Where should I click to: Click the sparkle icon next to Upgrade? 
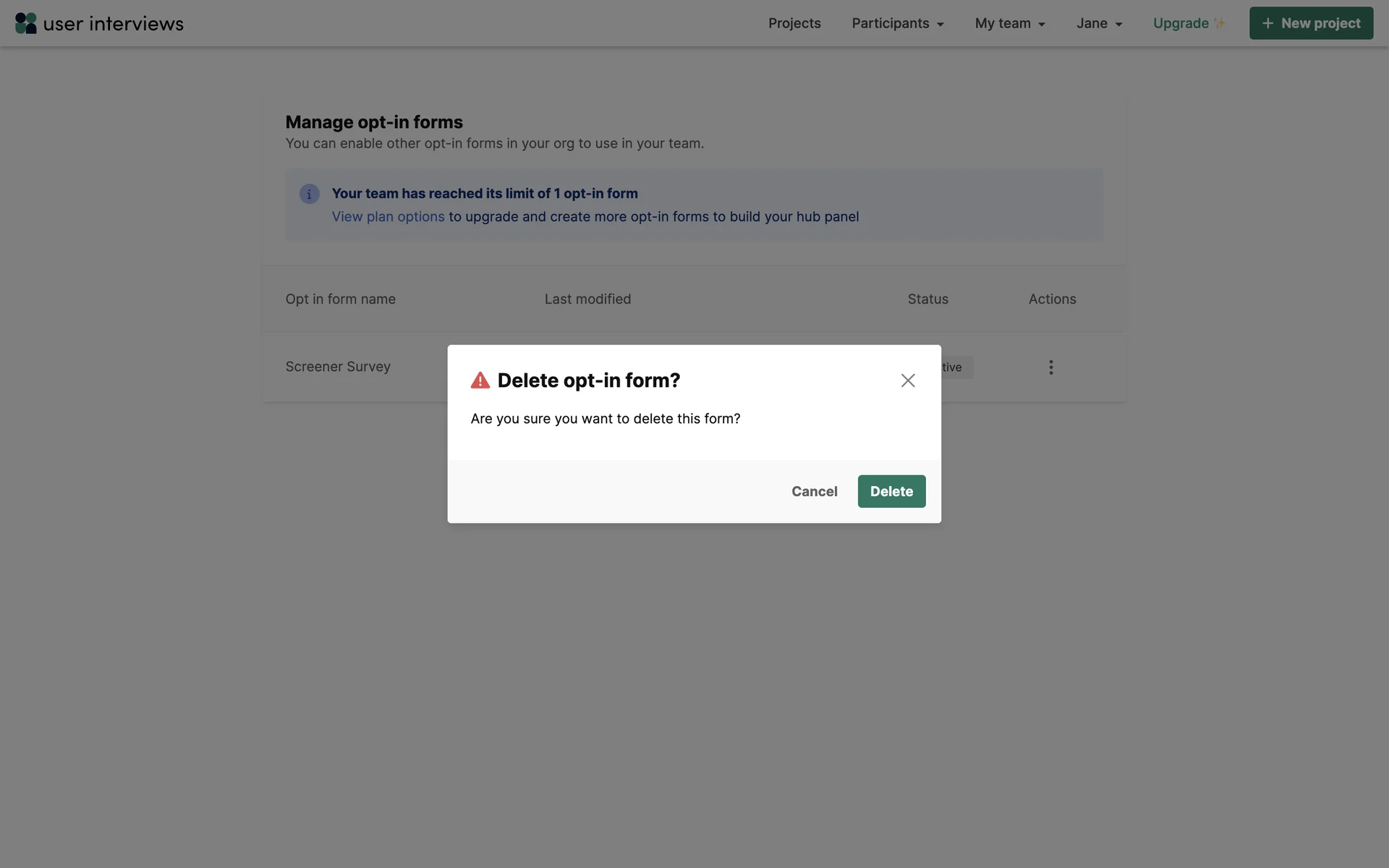[x=1220, y=23]
